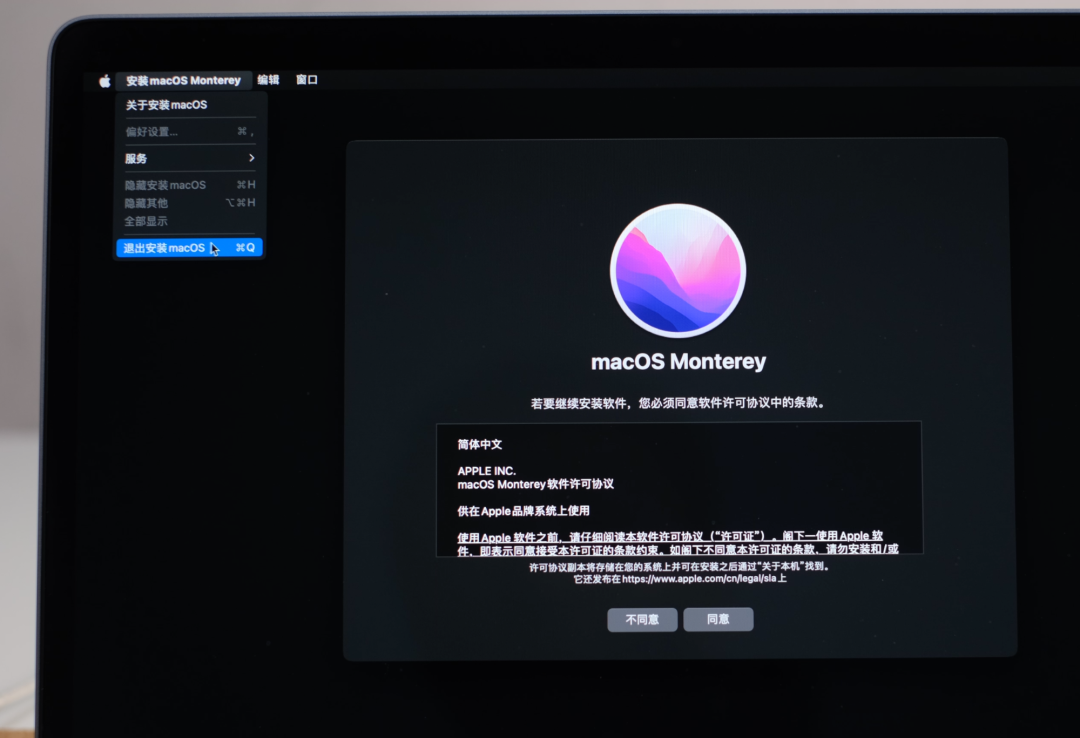Select 隐藏其他 menu entry
Image resolution: width=1080 pixels, height=738 pixels.
[189, 203]
